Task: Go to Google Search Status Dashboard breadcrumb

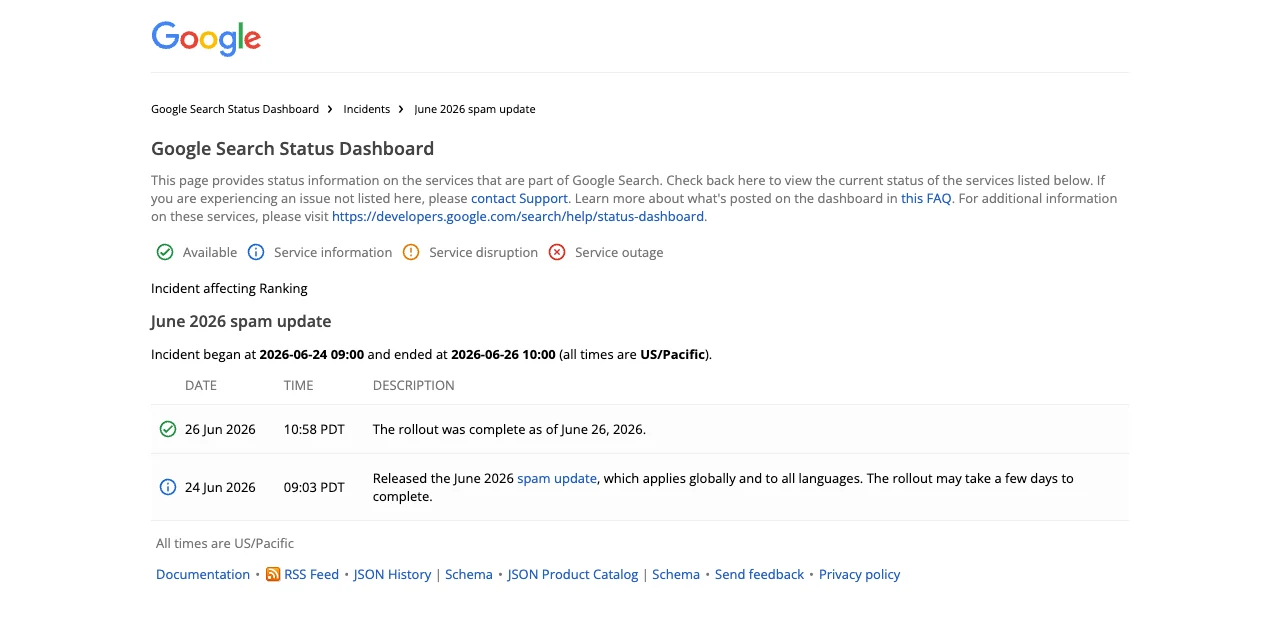Action: [235, 109]
